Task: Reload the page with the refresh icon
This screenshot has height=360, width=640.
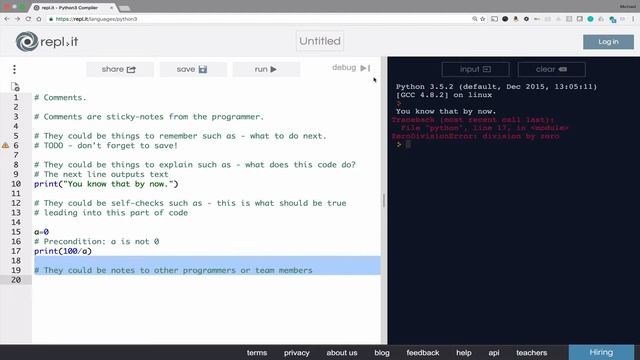Action: (x=28, y=19)
